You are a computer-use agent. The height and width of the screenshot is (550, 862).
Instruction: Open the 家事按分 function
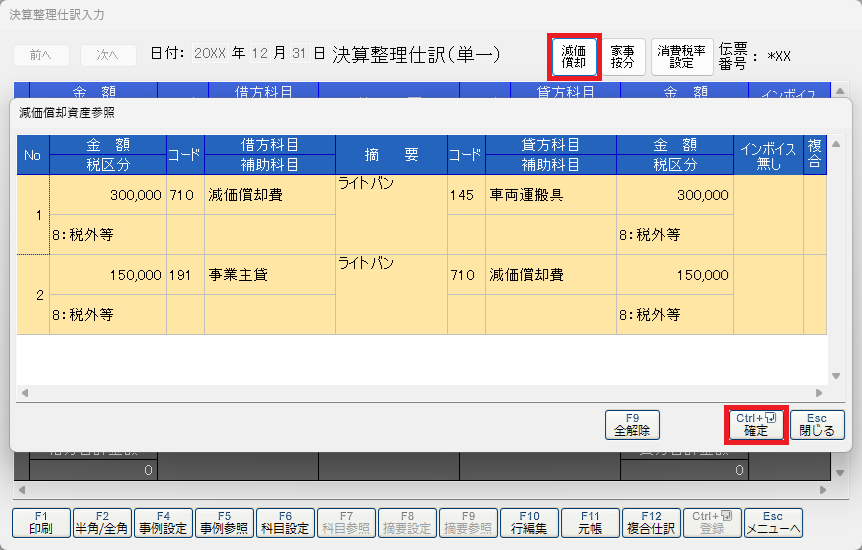622,56
